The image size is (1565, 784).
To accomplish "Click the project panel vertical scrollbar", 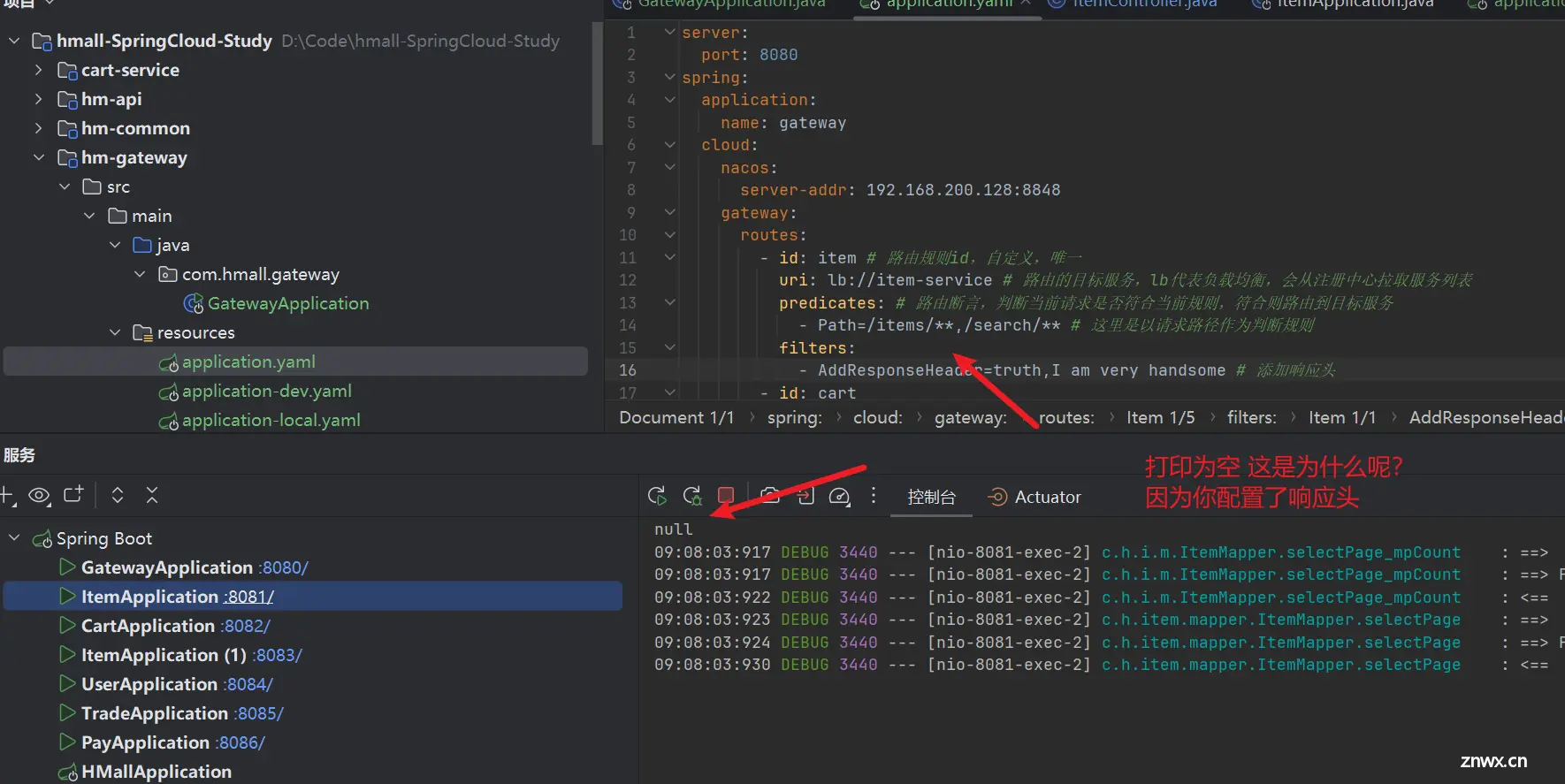I will [598, 84].
